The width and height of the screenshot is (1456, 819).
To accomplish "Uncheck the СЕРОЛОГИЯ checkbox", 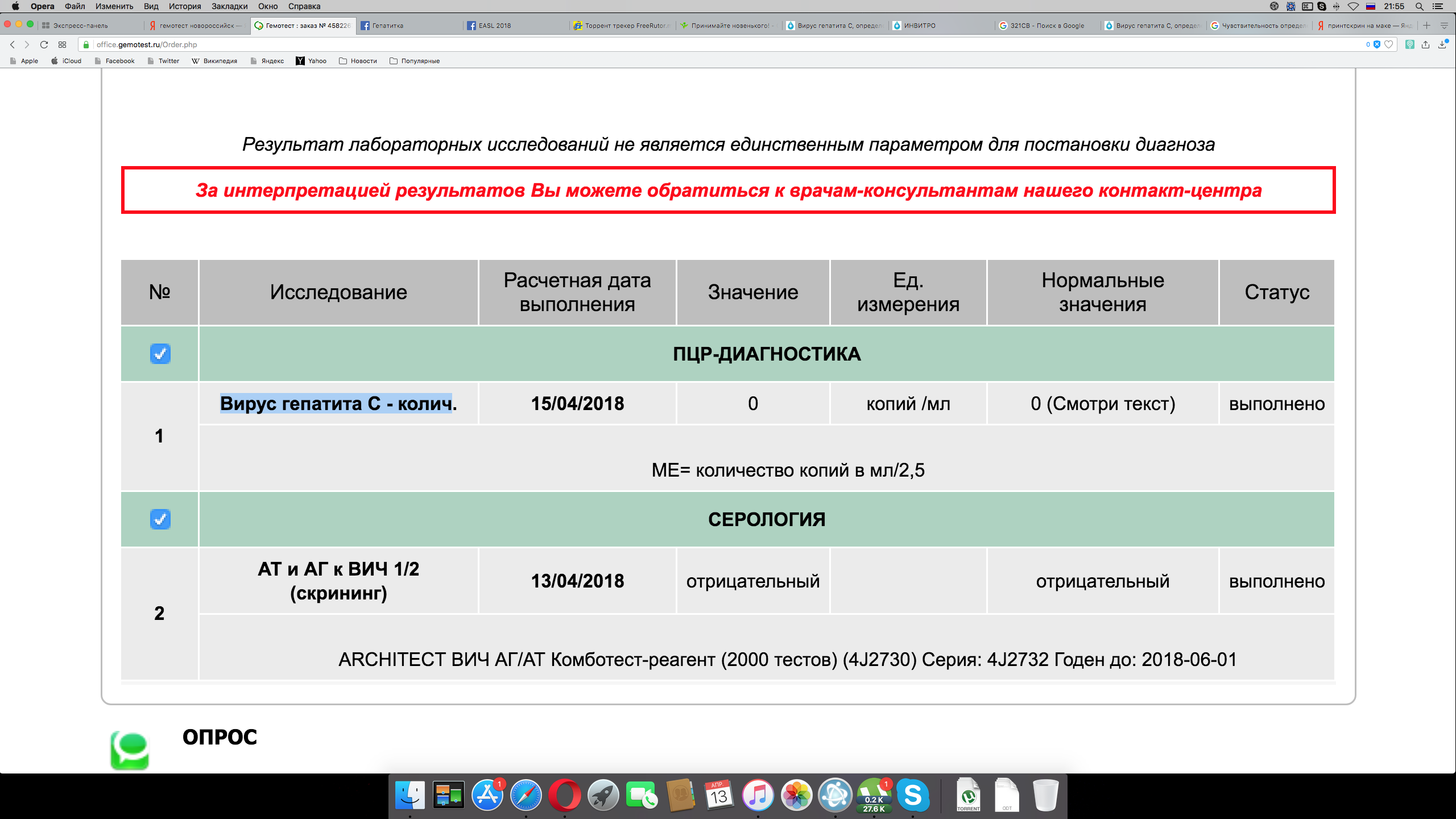I will coord(160,519).
